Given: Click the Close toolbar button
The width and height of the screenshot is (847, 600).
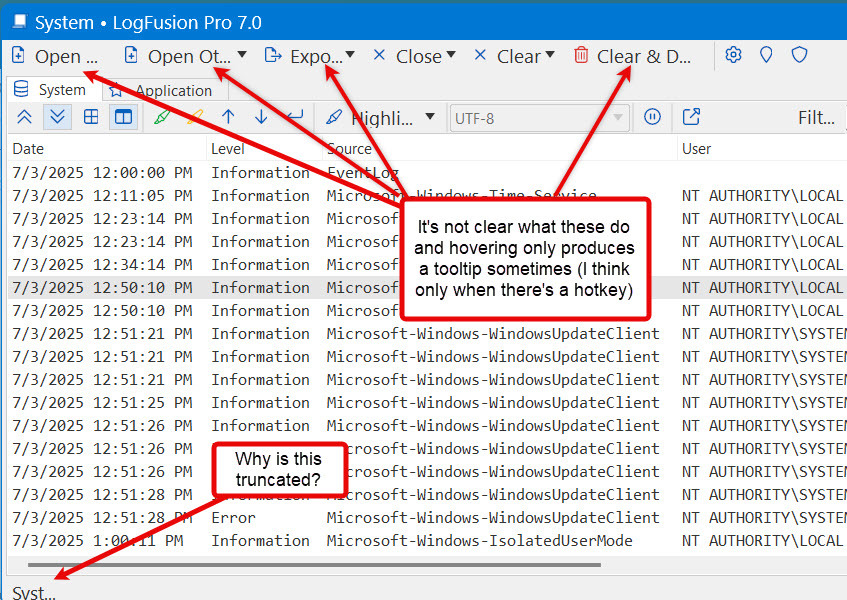Looking at the screenshot, I should (x=407, y=56).
